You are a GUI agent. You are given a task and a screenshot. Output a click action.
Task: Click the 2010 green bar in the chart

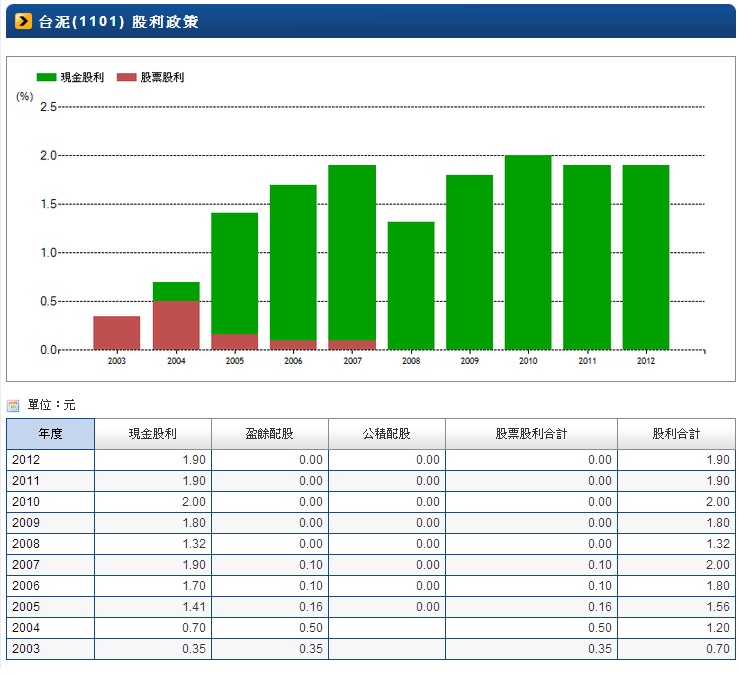tap(528, 252)
